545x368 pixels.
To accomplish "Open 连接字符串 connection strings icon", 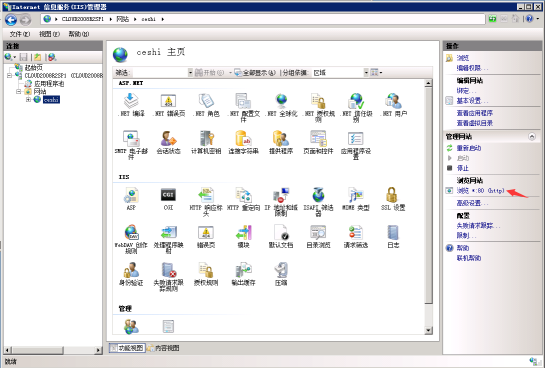I will [243, 138].
